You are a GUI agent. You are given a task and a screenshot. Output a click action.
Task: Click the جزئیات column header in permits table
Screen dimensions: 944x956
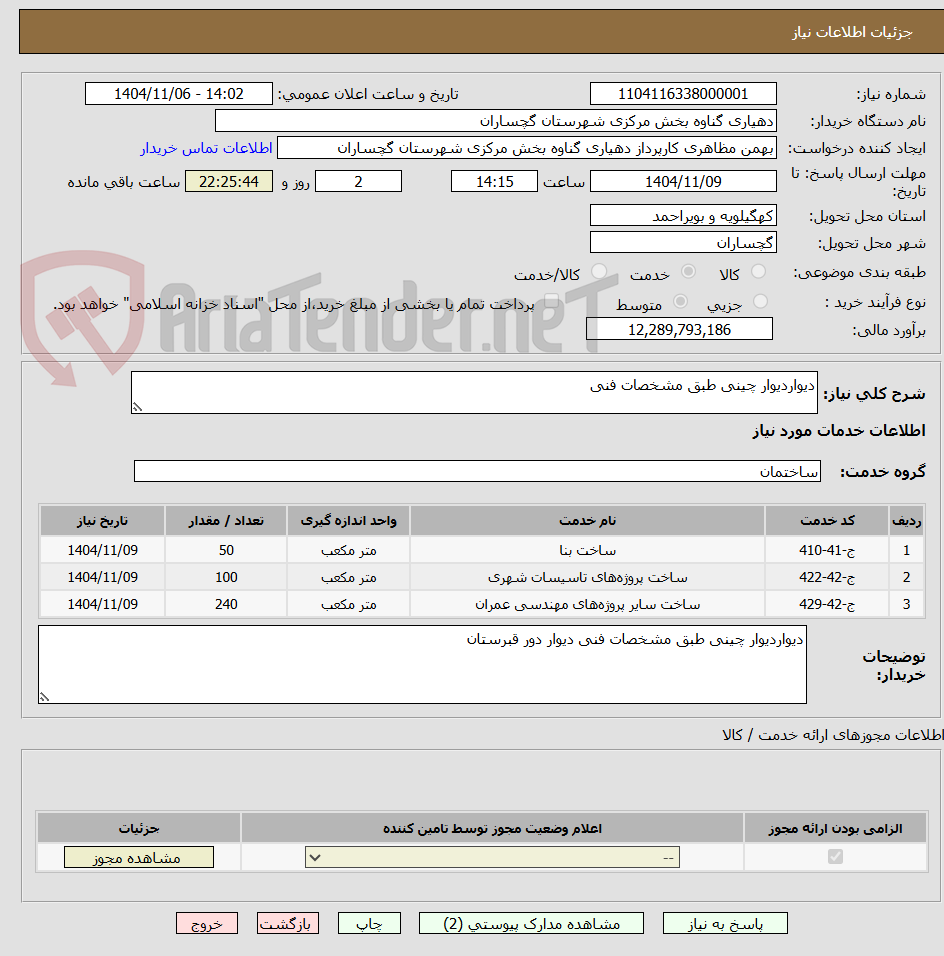[138, 828]
